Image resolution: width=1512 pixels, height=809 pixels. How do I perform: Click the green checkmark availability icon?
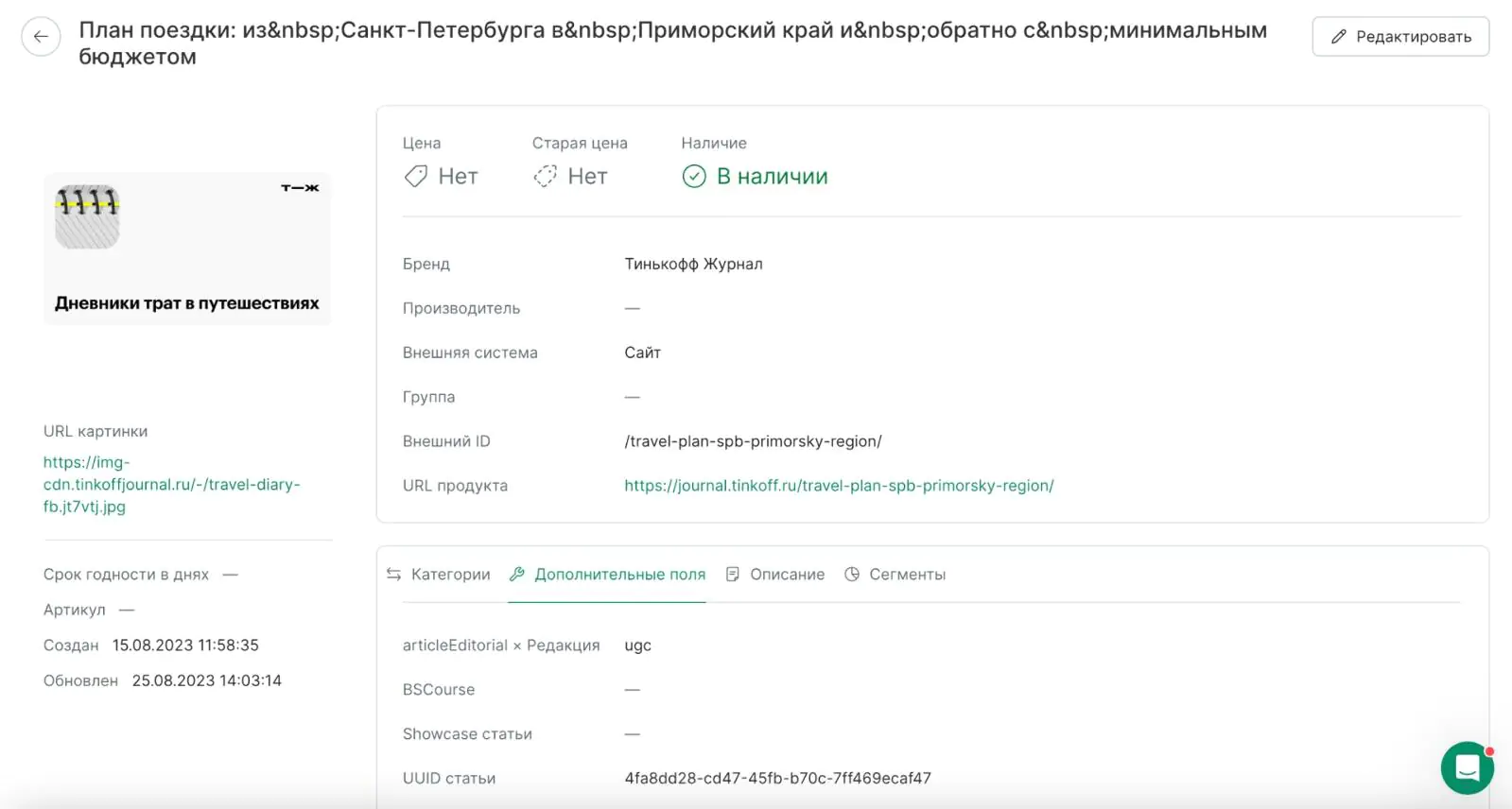[x=694, y=177]
